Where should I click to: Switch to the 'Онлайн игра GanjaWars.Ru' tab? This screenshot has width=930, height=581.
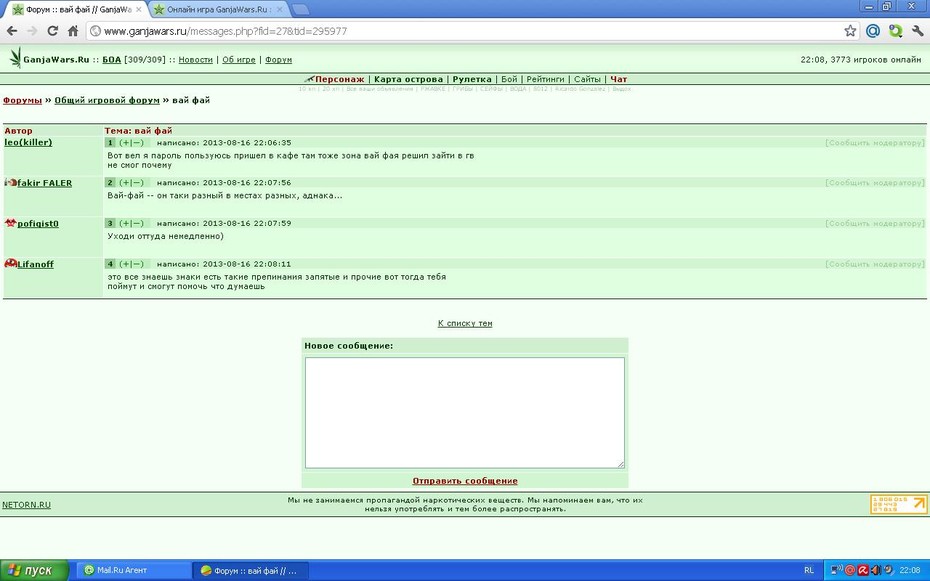point(218,9)
